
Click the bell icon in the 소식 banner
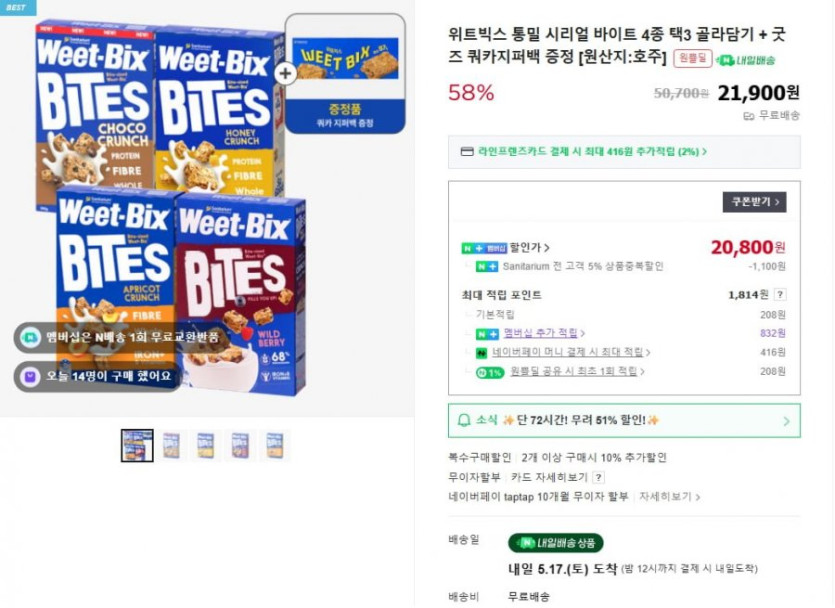click(464, 420)
